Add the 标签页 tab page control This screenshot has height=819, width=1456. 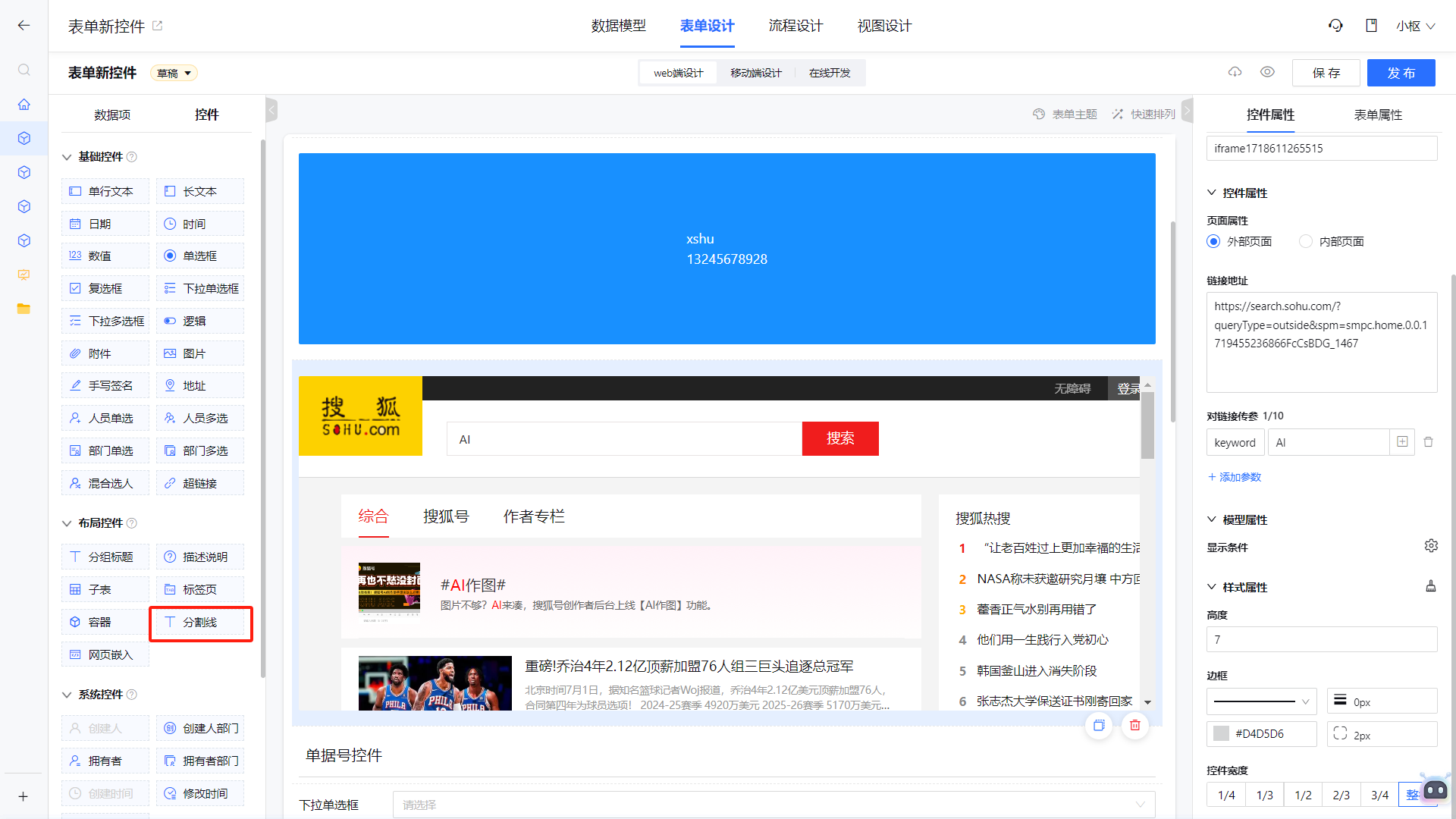coord(200,590)
